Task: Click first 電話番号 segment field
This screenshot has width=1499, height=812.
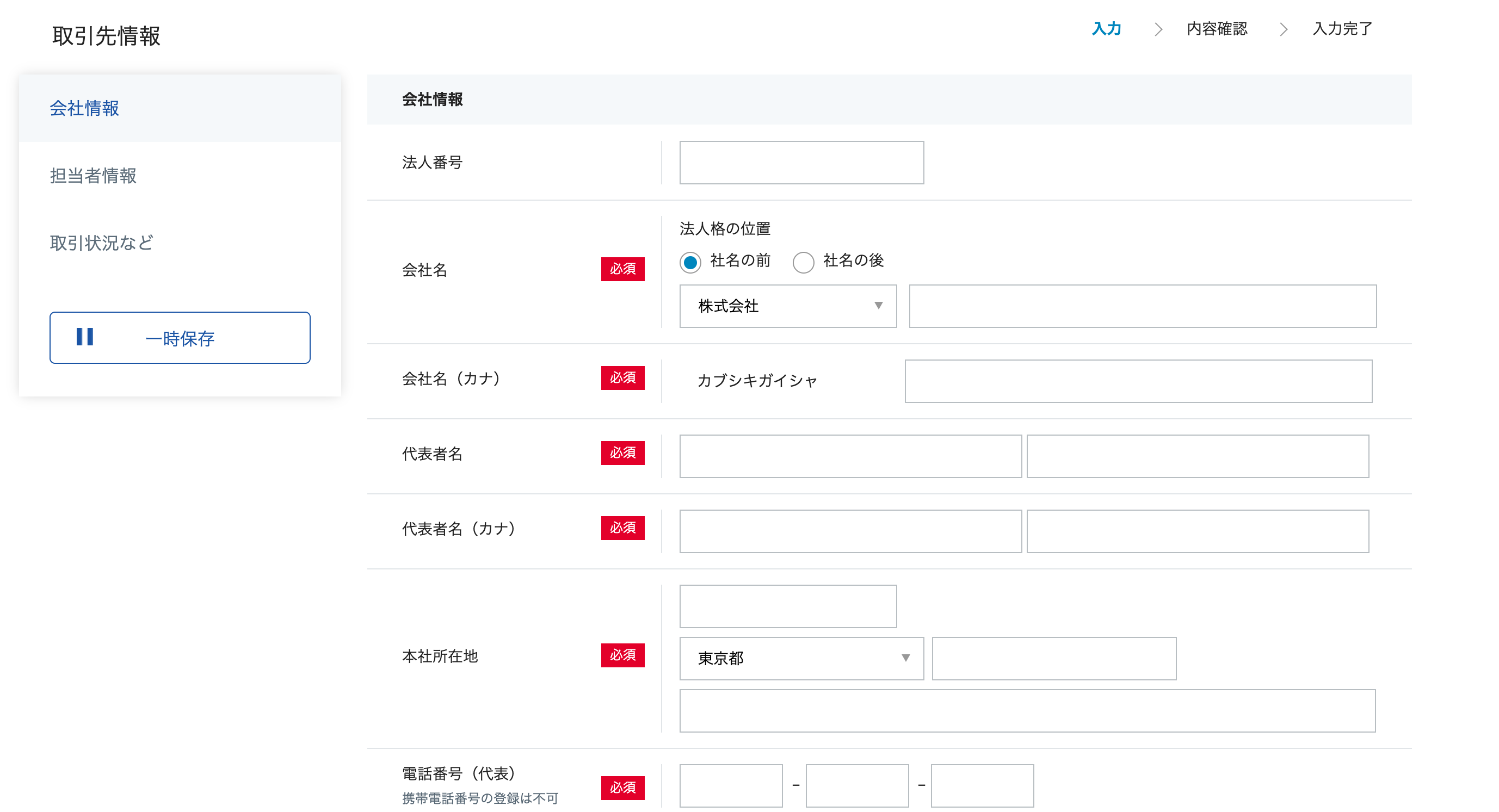Action: coord(731,785)
